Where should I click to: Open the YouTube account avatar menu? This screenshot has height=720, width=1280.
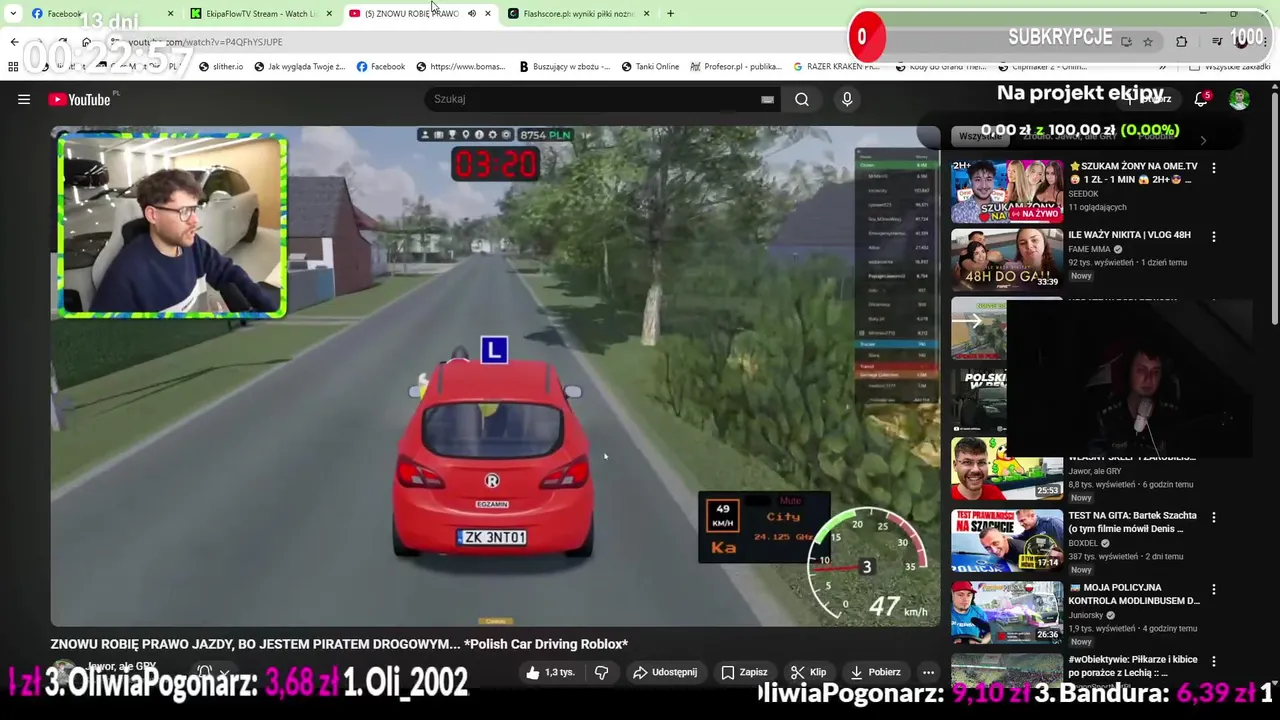pyautogui.click(x=1239, y=99)
